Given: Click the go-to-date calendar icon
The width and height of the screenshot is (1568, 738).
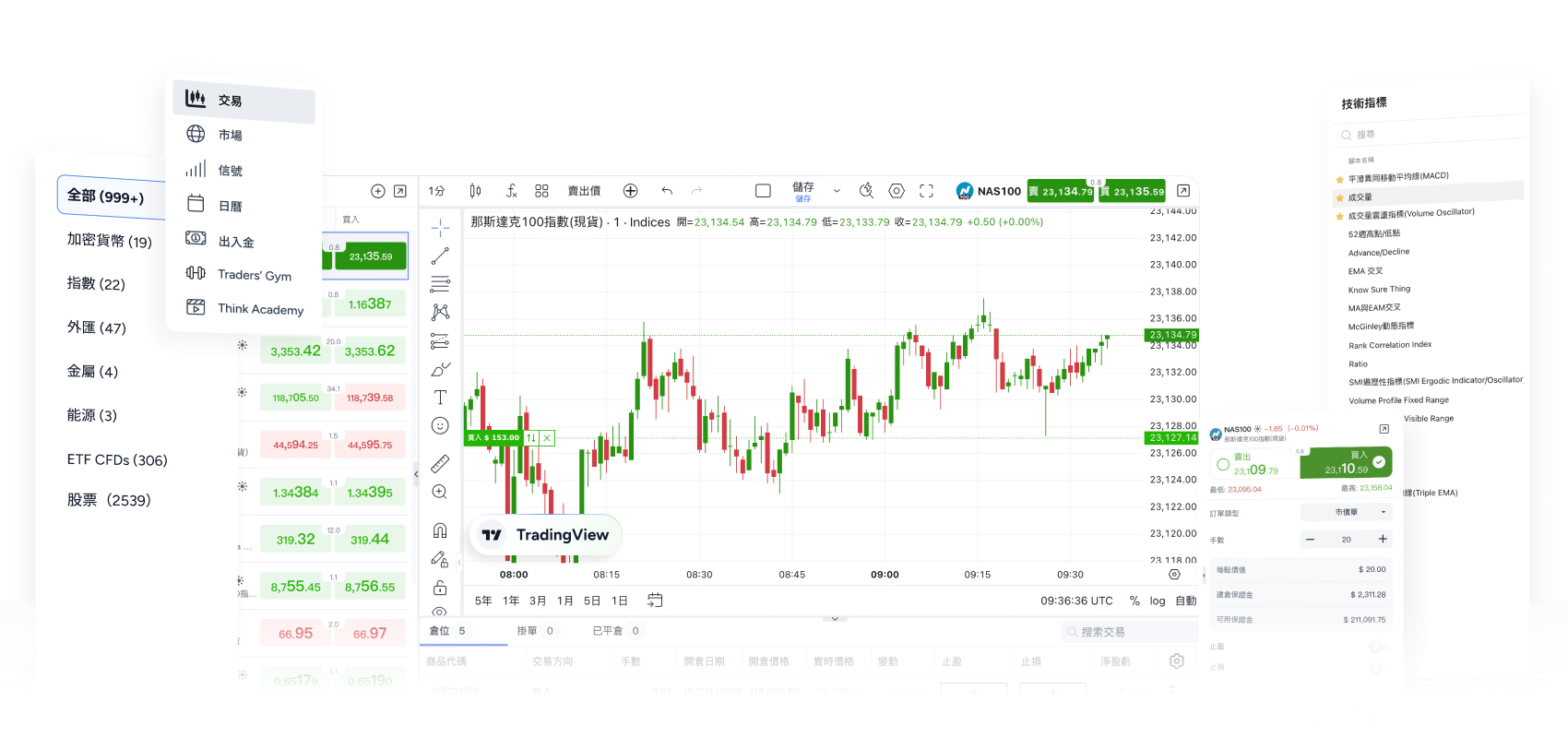Looking at the screenshot, I should (x=655, y=601).
